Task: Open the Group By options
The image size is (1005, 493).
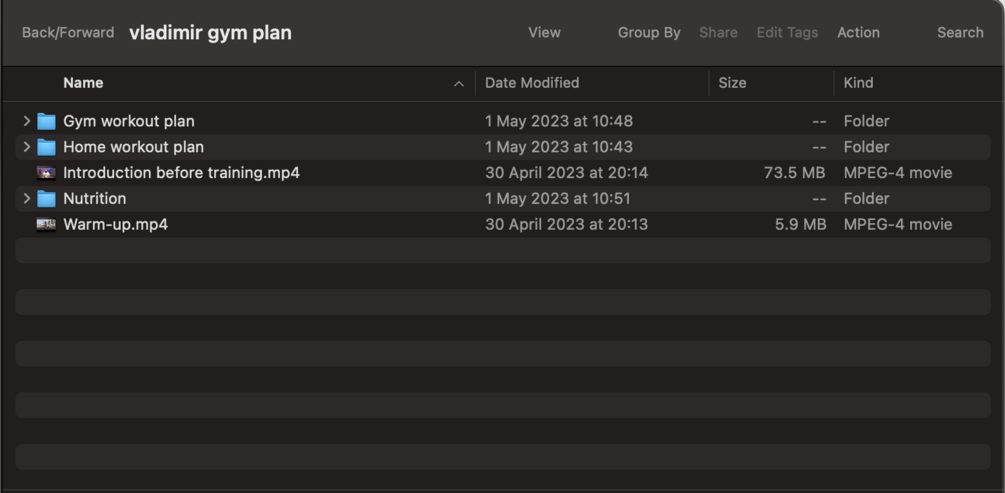Action: point(649,33)
